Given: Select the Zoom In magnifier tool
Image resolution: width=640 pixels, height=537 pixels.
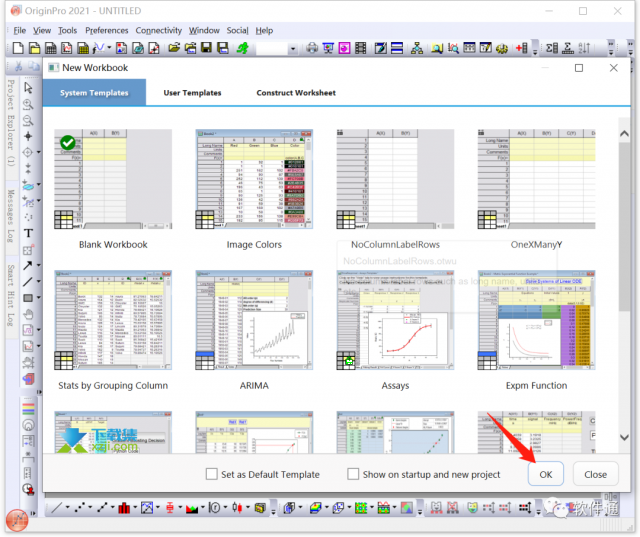Looking at the screenshot, I should click(28, 104).
